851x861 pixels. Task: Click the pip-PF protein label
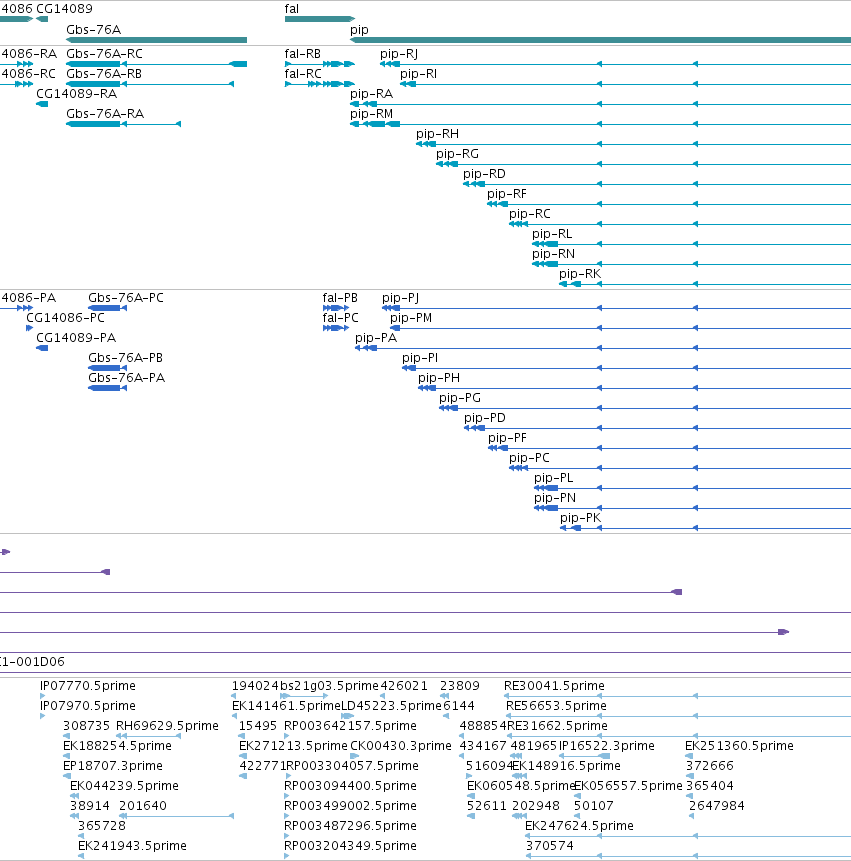[507, 438]
